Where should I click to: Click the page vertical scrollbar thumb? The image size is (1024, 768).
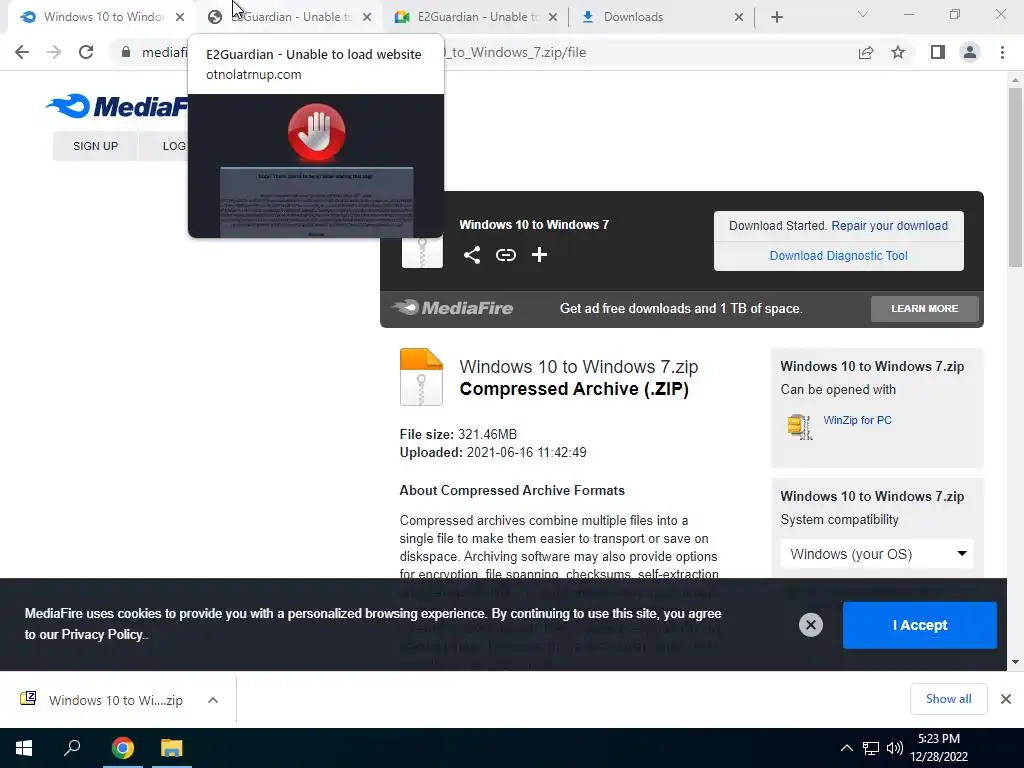1015,176
